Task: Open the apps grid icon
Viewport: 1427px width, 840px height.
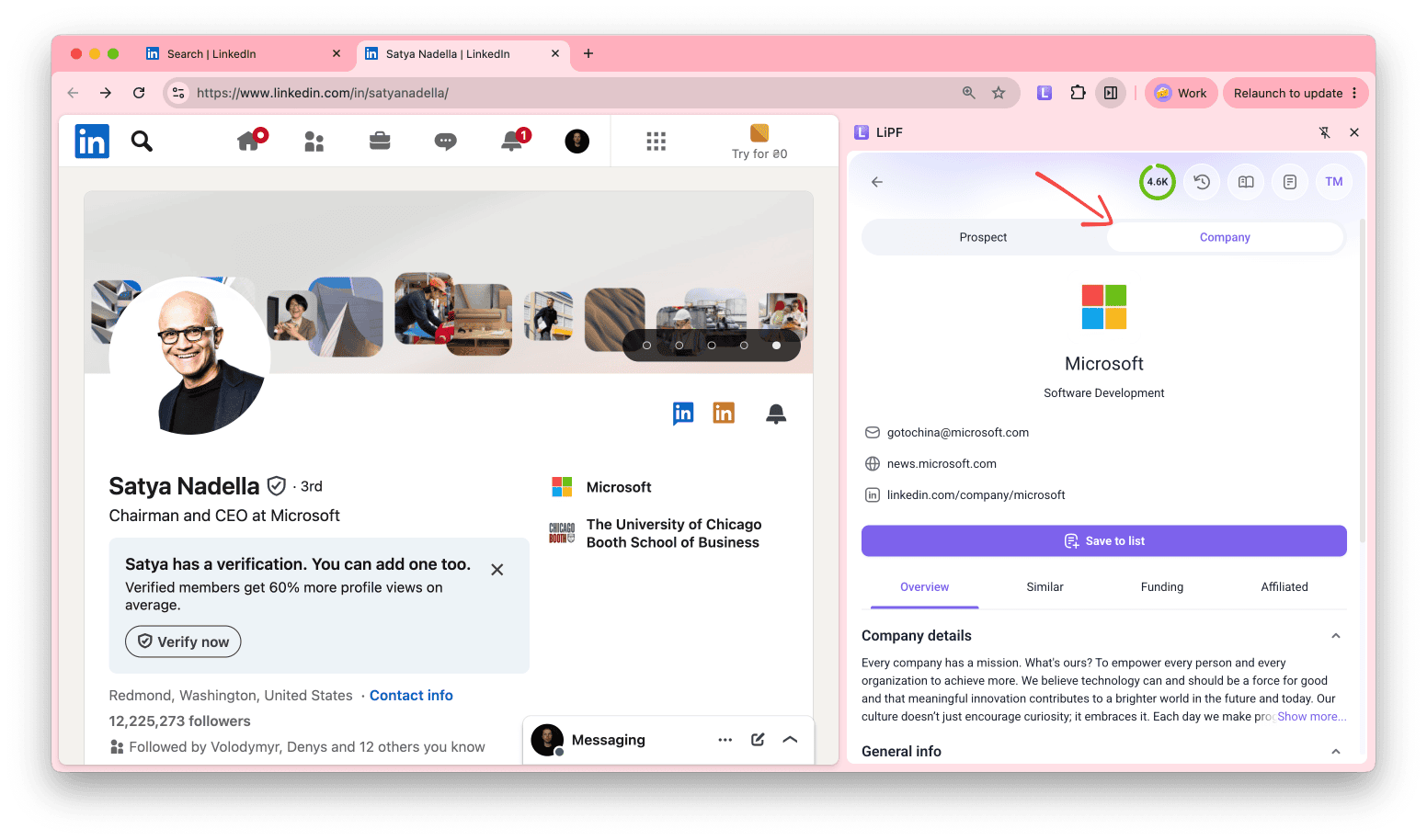Action: tap(656, 141)
